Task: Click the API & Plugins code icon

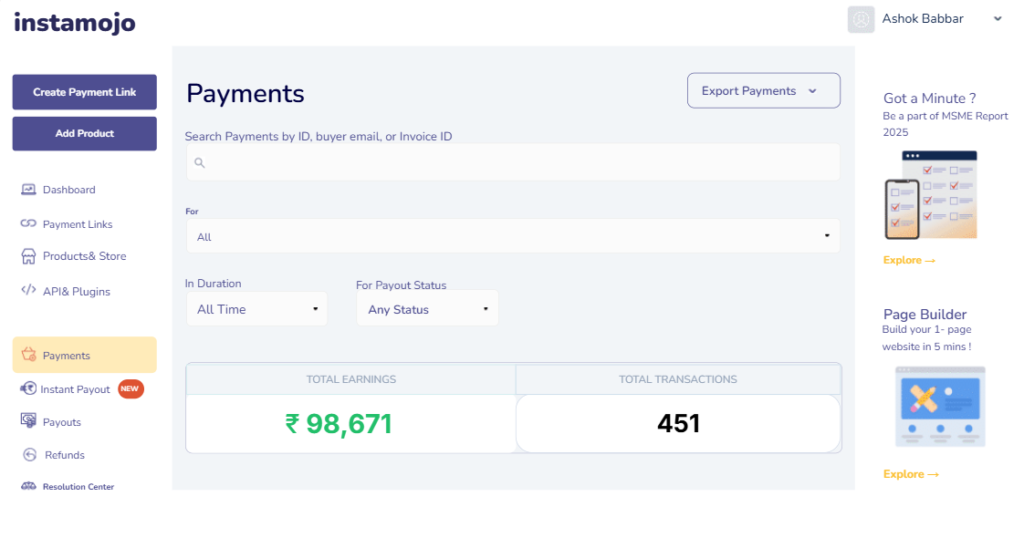Action: coord(28,290)
